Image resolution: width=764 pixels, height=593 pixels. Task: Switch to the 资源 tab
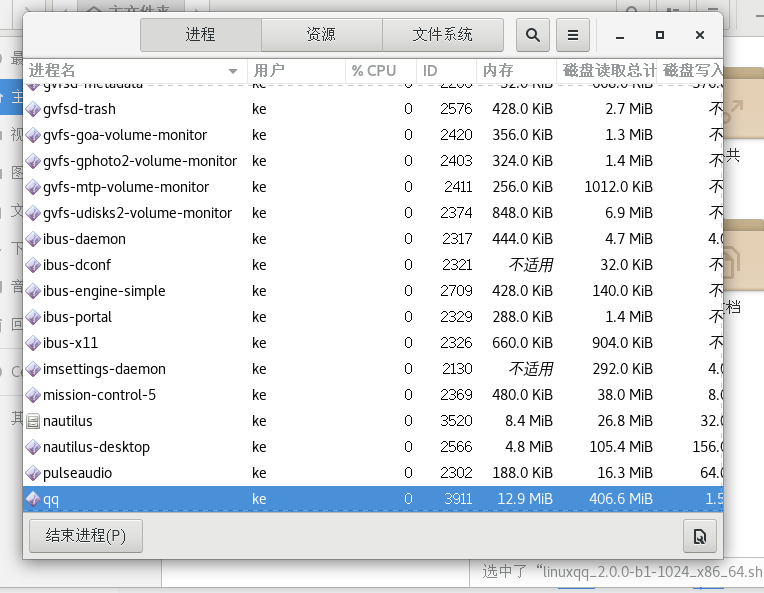pos(321,35)
